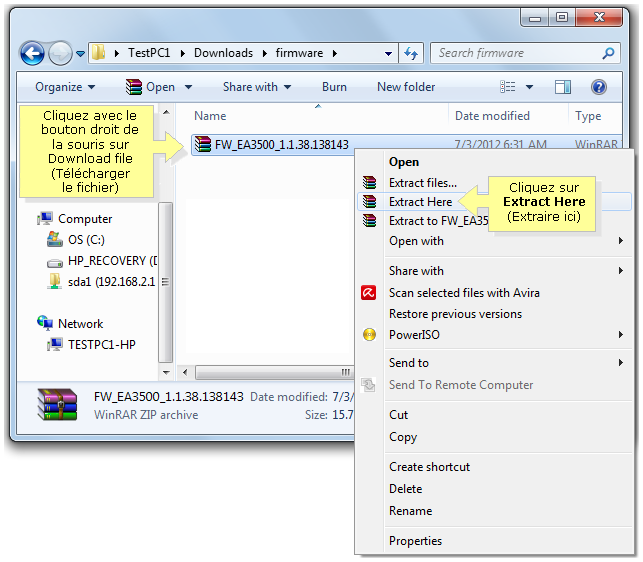
Task: Click the OS (C:) drive icon
Action: pos(55,240)
